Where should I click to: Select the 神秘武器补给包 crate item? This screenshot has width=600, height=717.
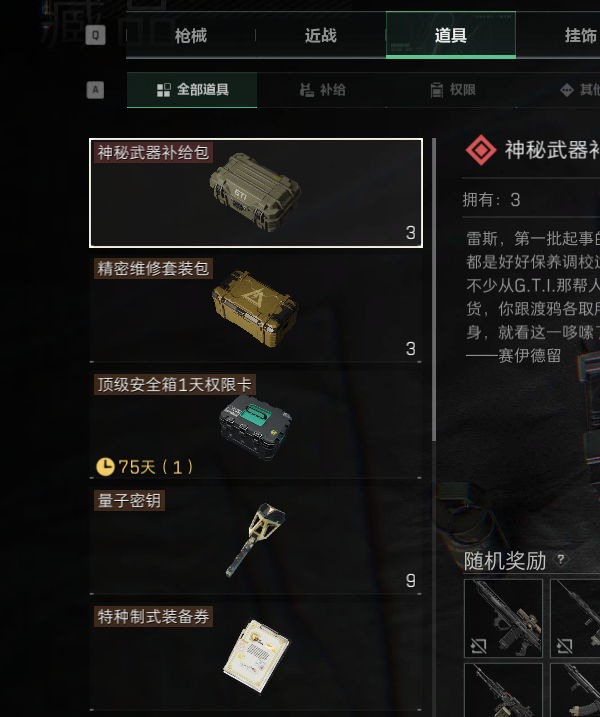(256, 193)
